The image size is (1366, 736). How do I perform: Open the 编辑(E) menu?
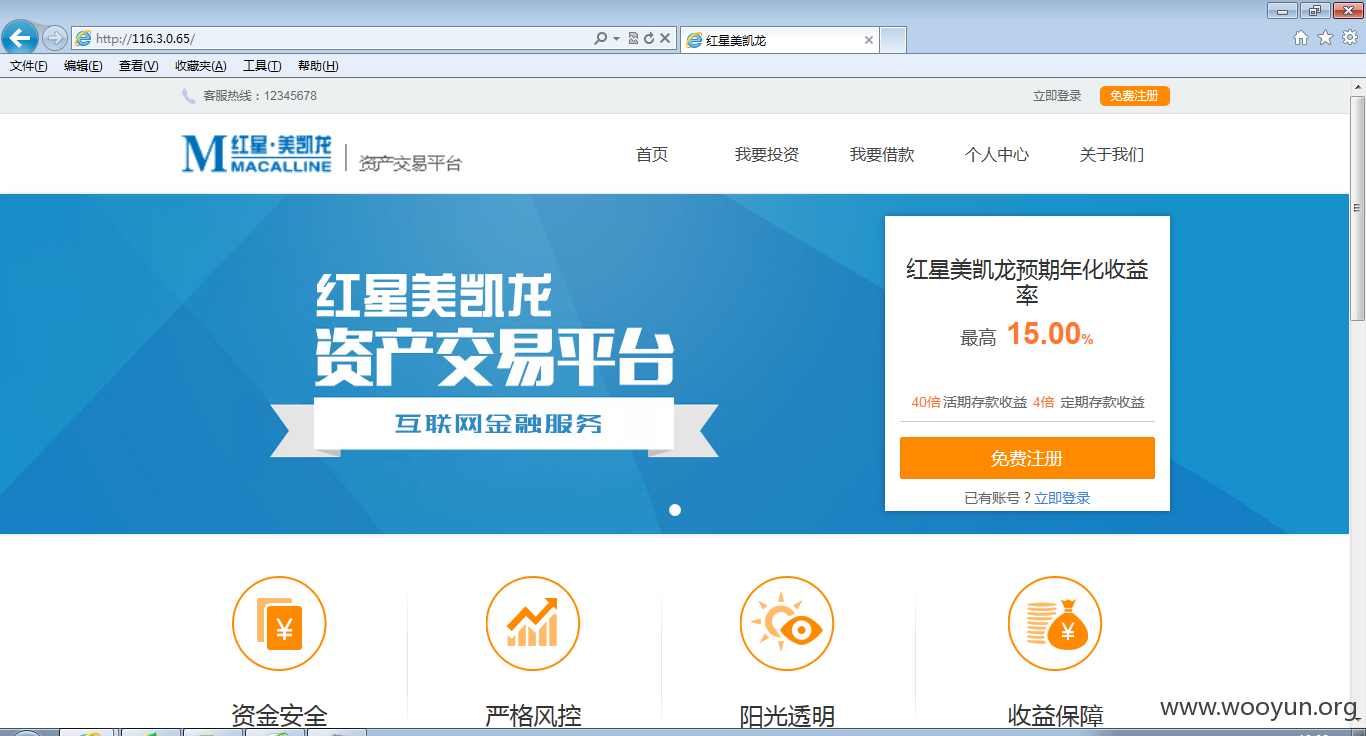click(x=83, y=66)
